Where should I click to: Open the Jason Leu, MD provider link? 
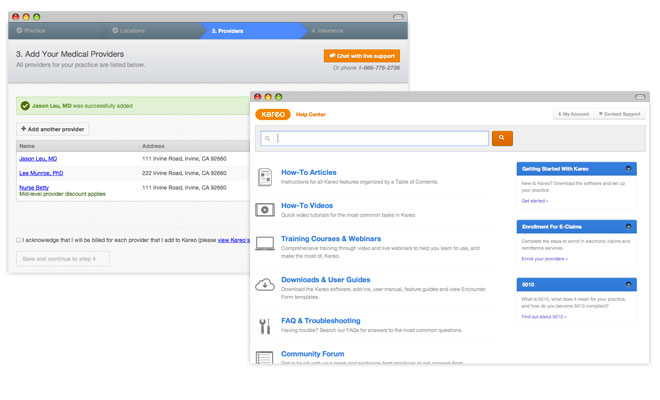(x=38, y=159)
